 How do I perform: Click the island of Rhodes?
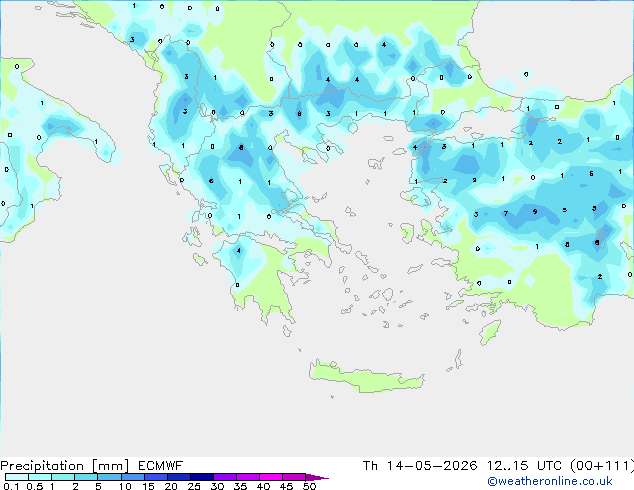[490, 332]
